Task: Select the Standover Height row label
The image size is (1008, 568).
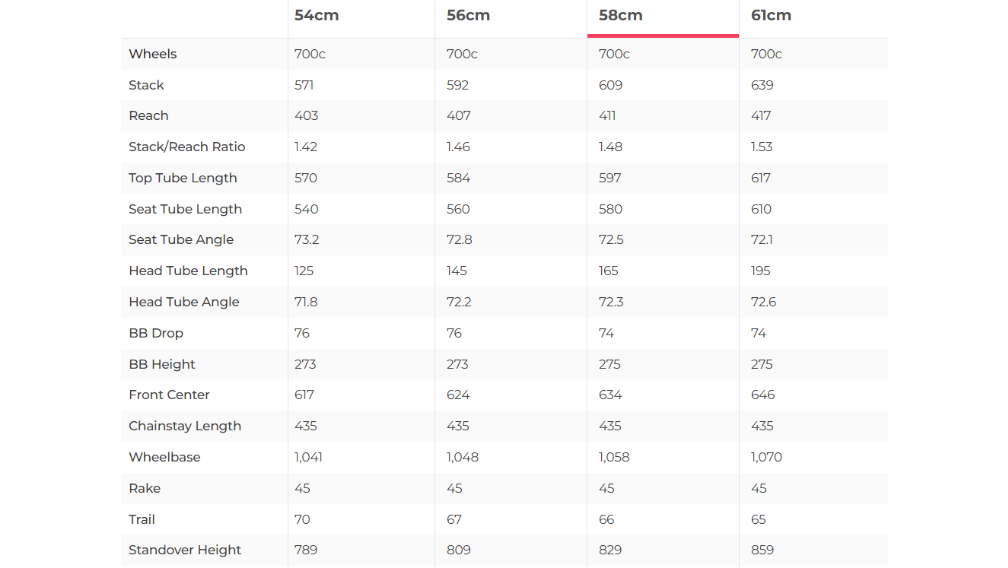Action: click(185, 550)
